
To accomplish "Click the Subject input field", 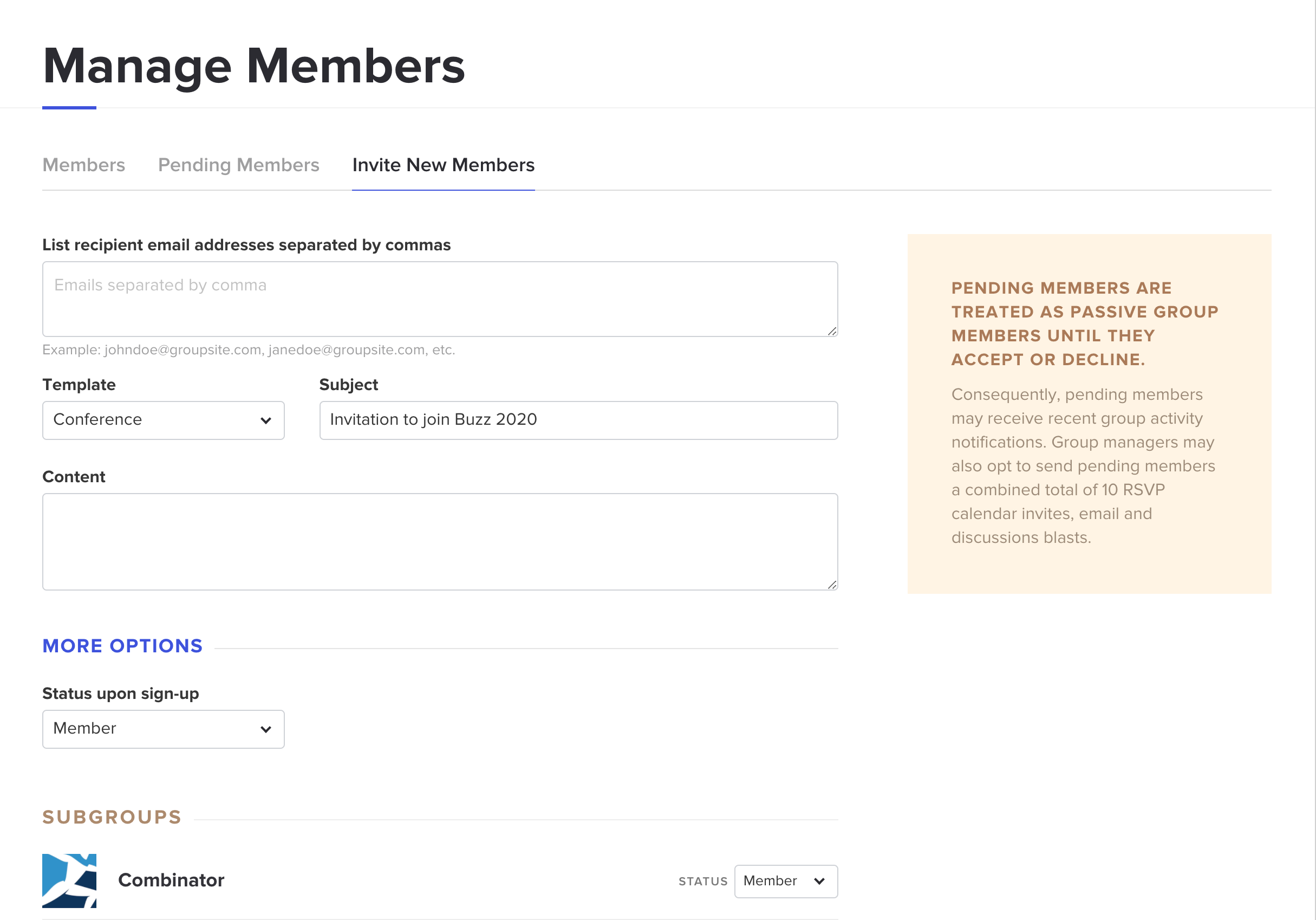I will [578, 420].
